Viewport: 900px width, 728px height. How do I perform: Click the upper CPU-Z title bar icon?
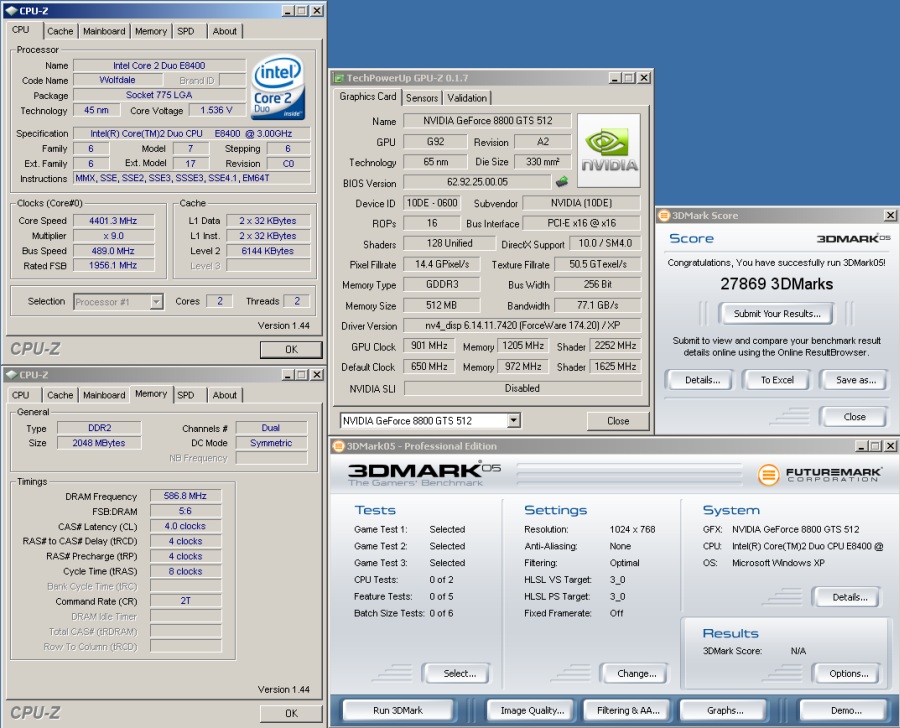point(11,10)
